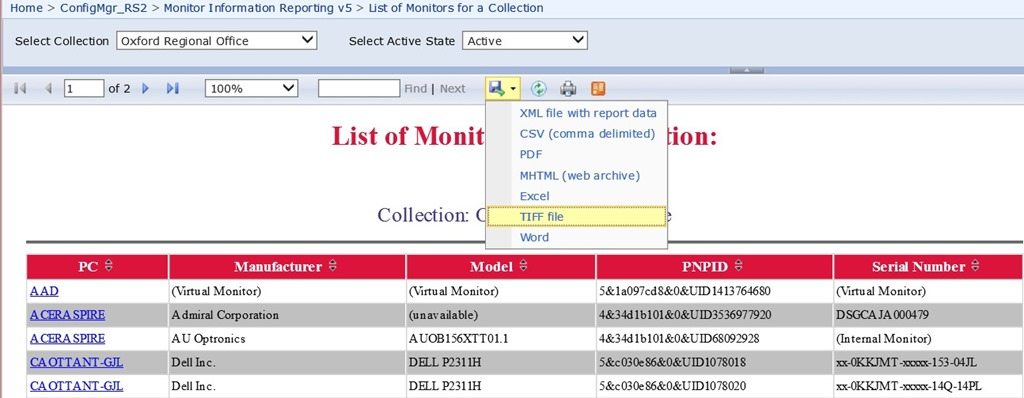Choose XML file with report data
Viewport: 1024px width, 398px height.
pos(588,113)
